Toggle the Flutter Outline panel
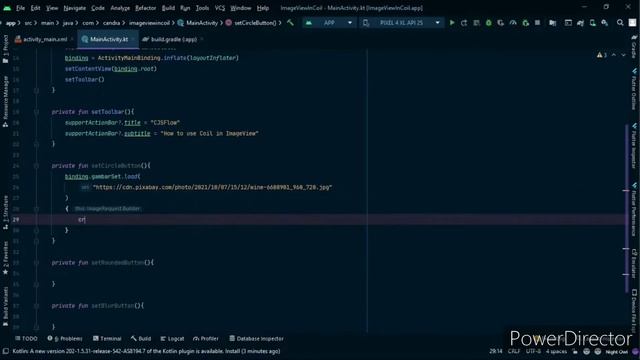 [634, 89]
